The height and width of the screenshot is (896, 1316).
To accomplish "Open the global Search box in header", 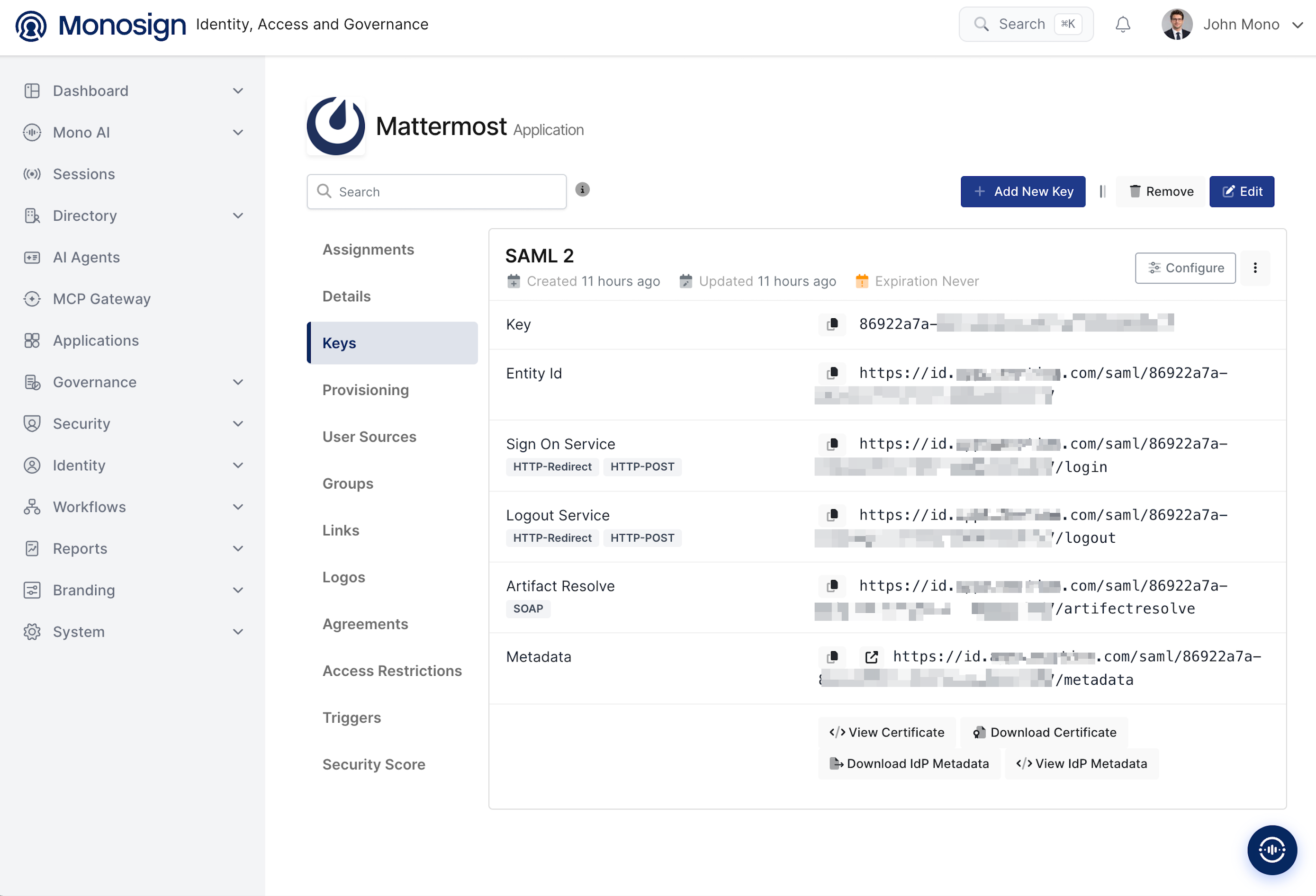I will 1026,24.
